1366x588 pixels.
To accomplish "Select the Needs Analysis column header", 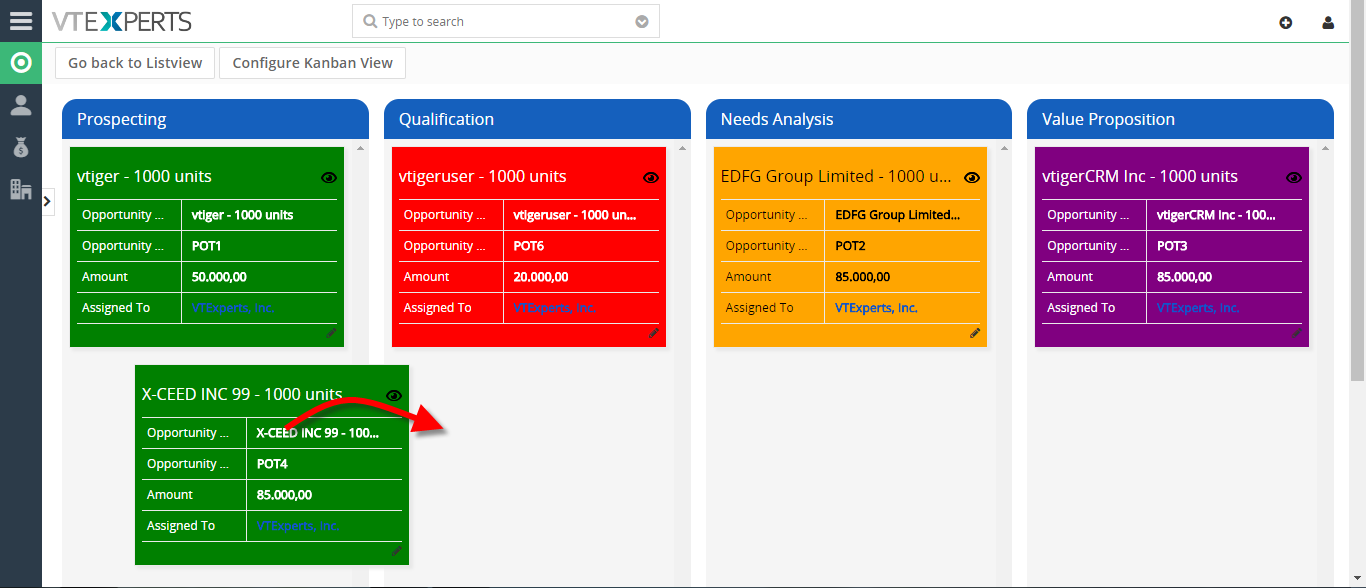I will tap(859, 119).
